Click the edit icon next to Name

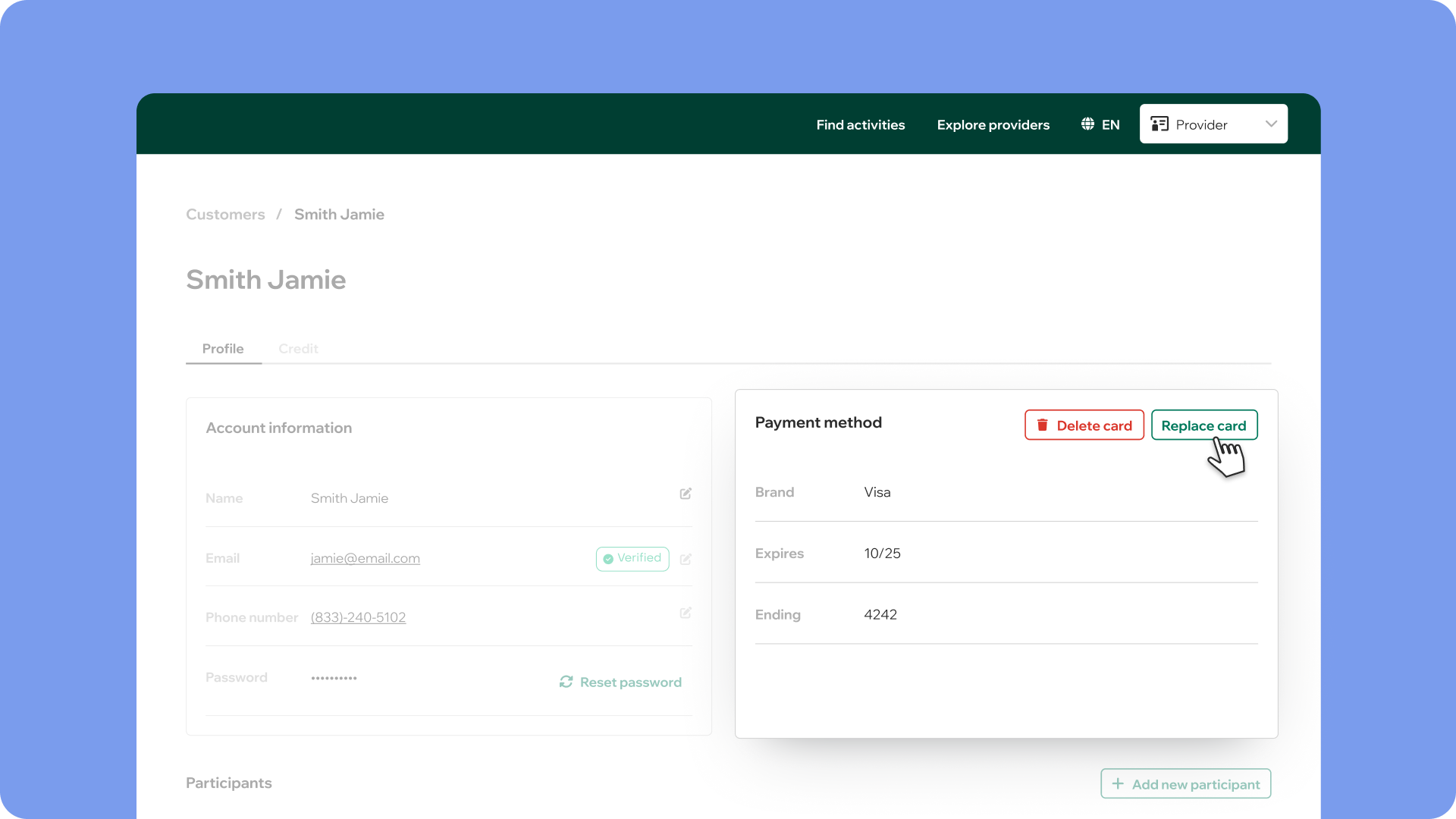(686, 494)
